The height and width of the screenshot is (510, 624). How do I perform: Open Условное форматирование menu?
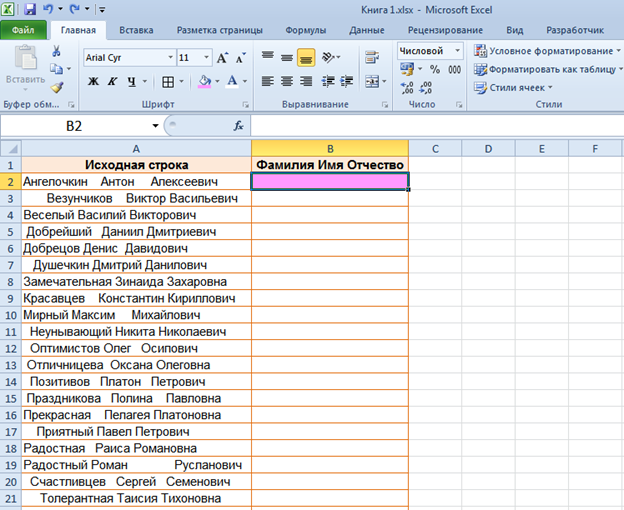pyautogui.click(x=545, y=50)
